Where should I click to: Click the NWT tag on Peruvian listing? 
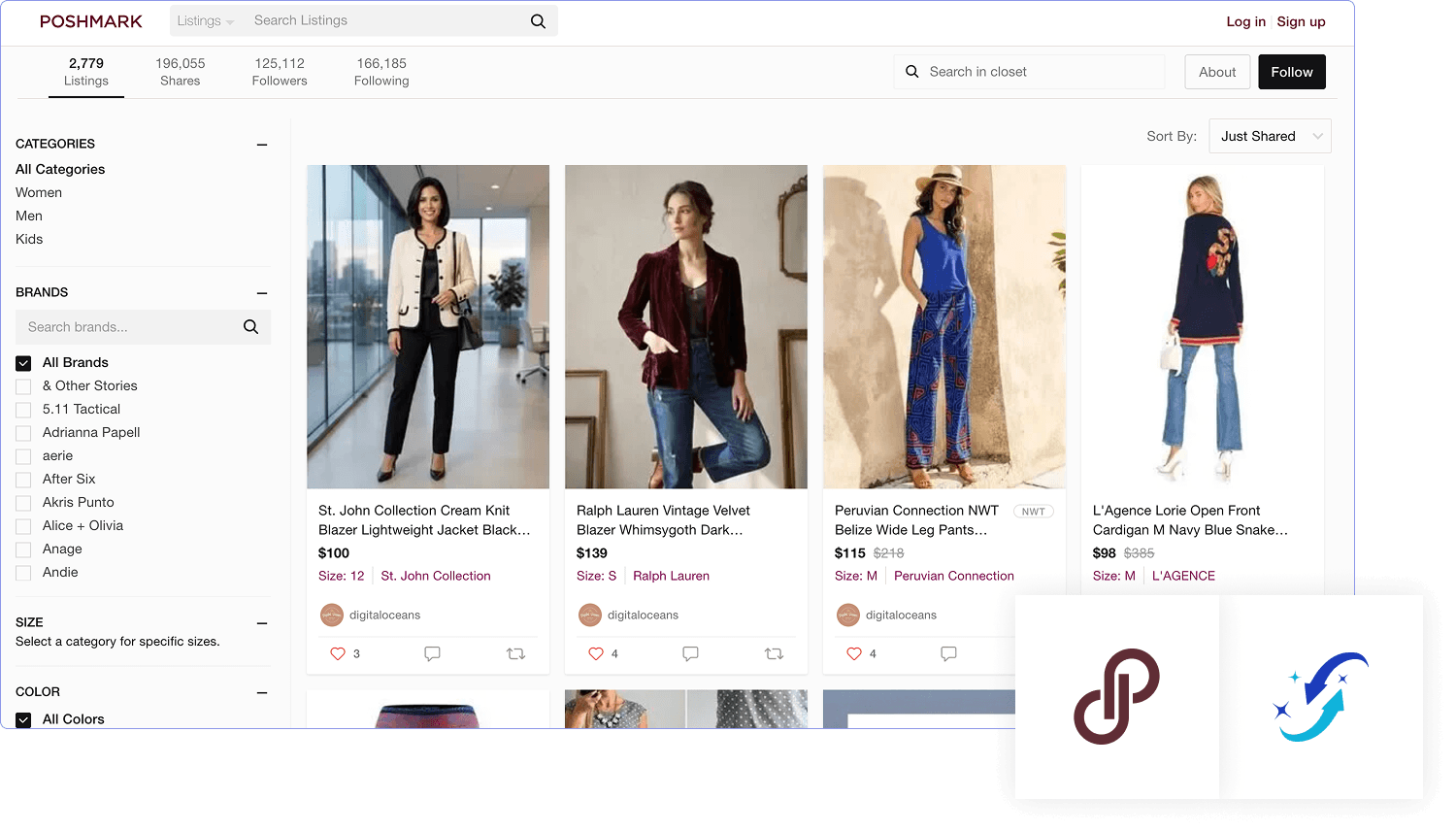point(1034,512)
